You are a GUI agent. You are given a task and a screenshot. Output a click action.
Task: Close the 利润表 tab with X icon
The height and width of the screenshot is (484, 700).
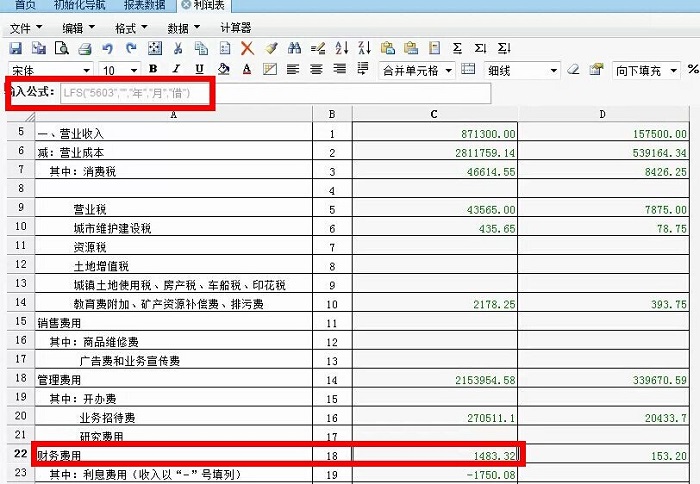(185, 4)
